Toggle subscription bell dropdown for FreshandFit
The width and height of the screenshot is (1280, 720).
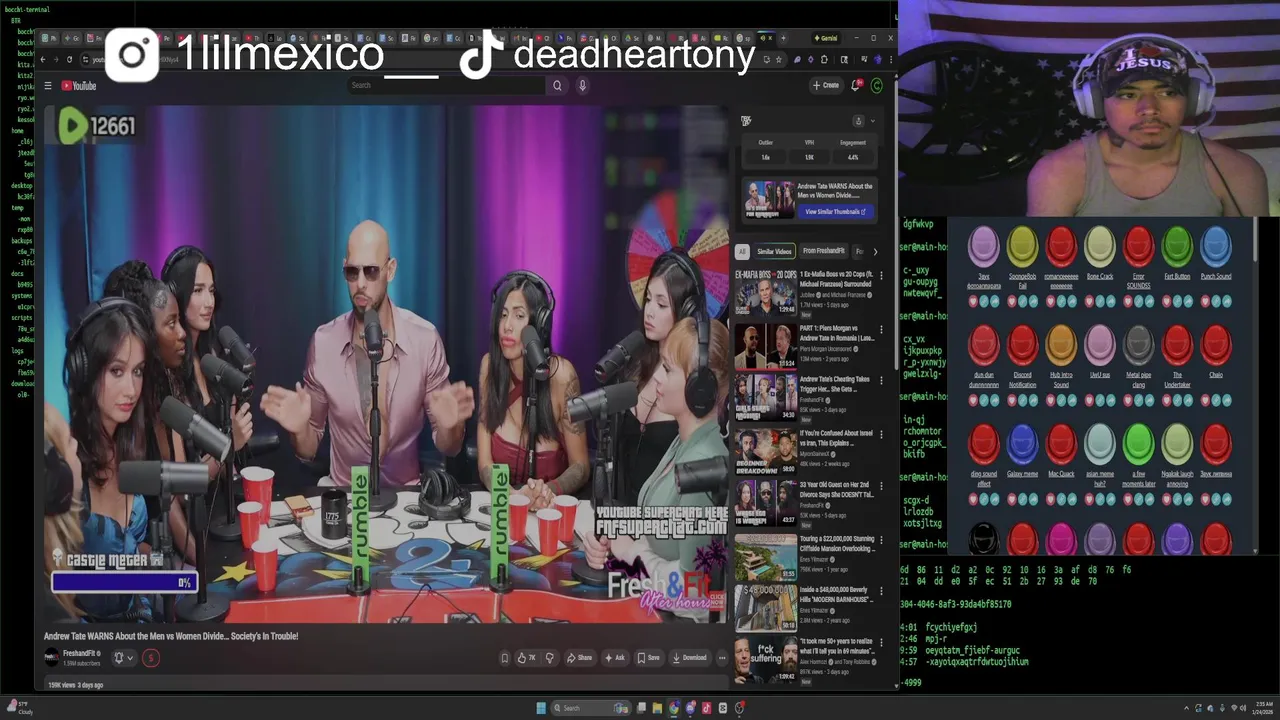(x=123, y=658)
